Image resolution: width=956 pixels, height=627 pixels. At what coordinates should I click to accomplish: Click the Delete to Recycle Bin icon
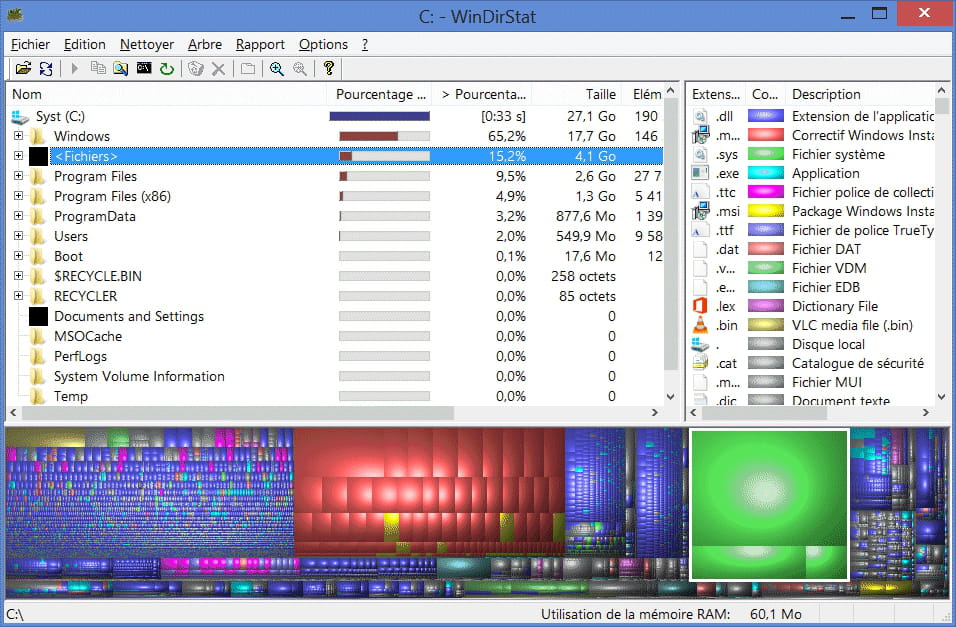(x=195, y=68)
